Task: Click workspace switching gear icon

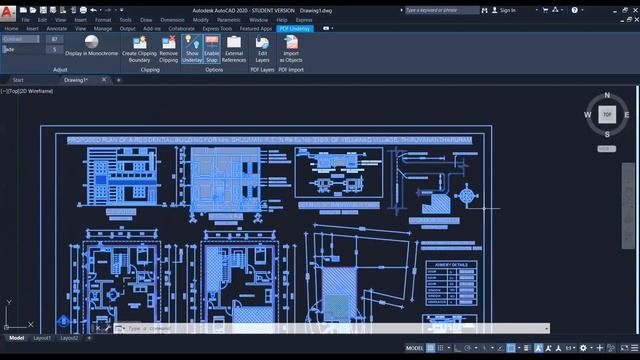Action: pyautogui.click(x=583, y=348)
